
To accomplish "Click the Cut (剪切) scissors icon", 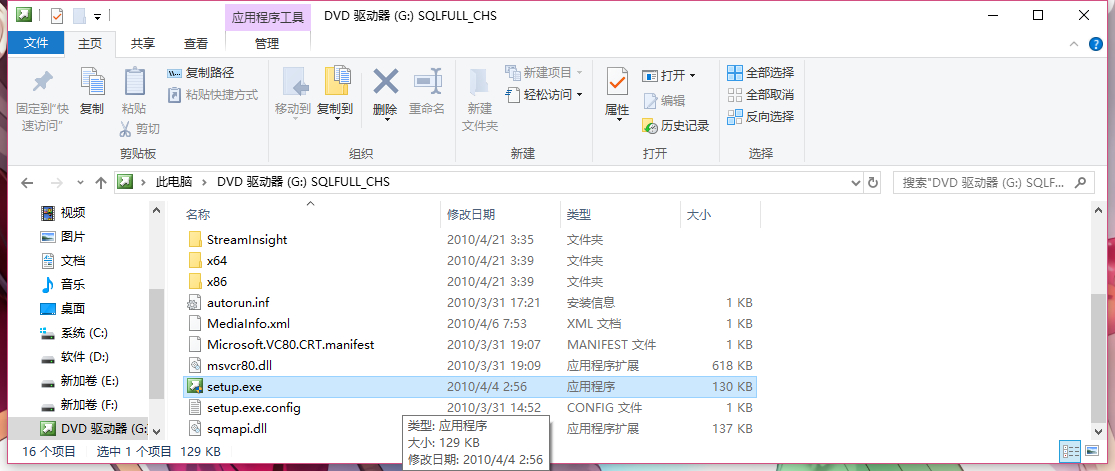I will tap(125, 129).
